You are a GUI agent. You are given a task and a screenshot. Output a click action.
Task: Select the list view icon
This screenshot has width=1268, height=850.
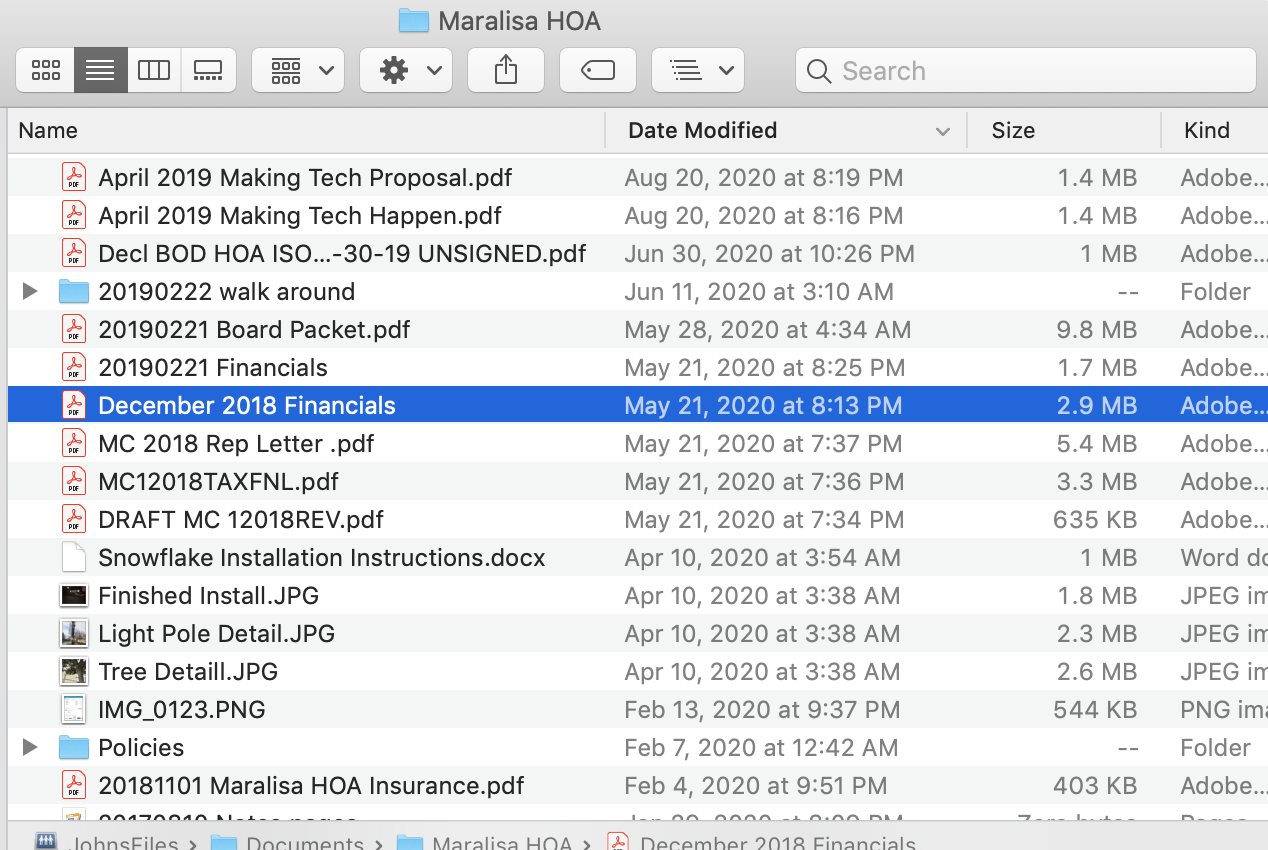(x=99, y=70)
